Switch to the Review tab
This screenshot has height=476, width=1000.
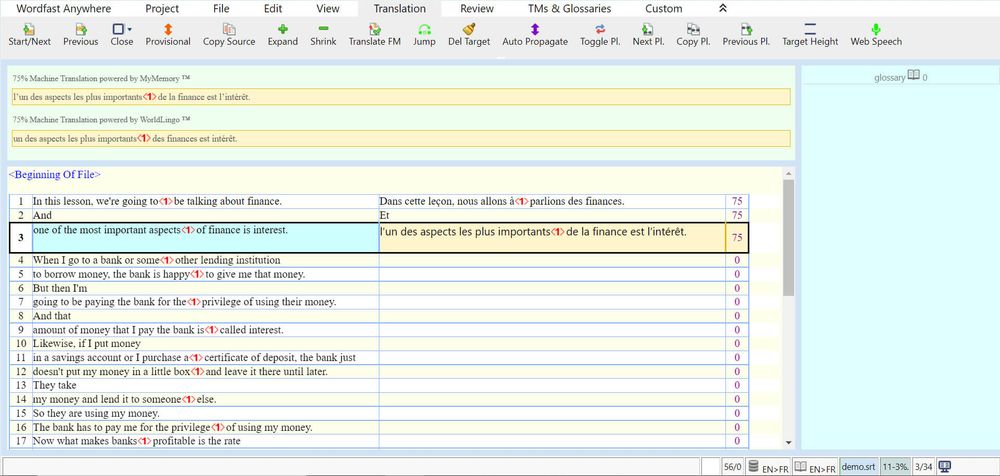click(477, 8)
